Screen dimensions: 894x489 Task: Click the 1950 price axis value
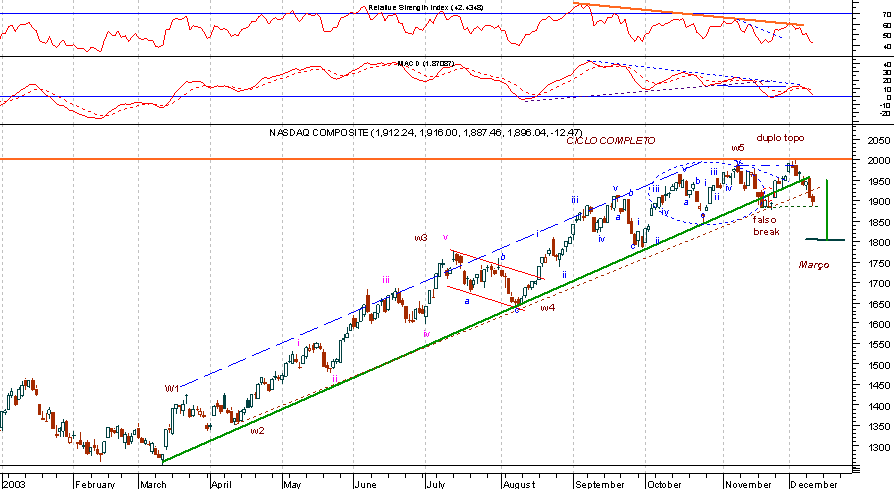coord(880,181)
